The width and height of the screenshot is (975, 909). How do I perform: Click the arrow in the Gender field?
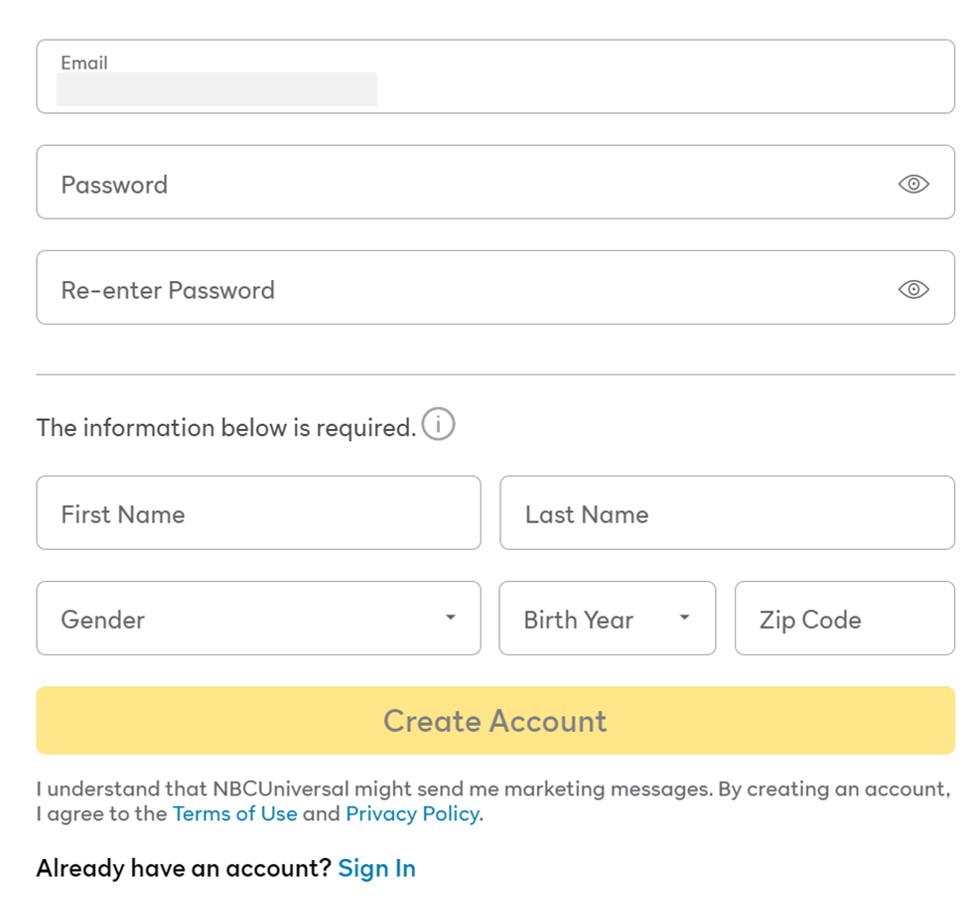tap(450, 618)
